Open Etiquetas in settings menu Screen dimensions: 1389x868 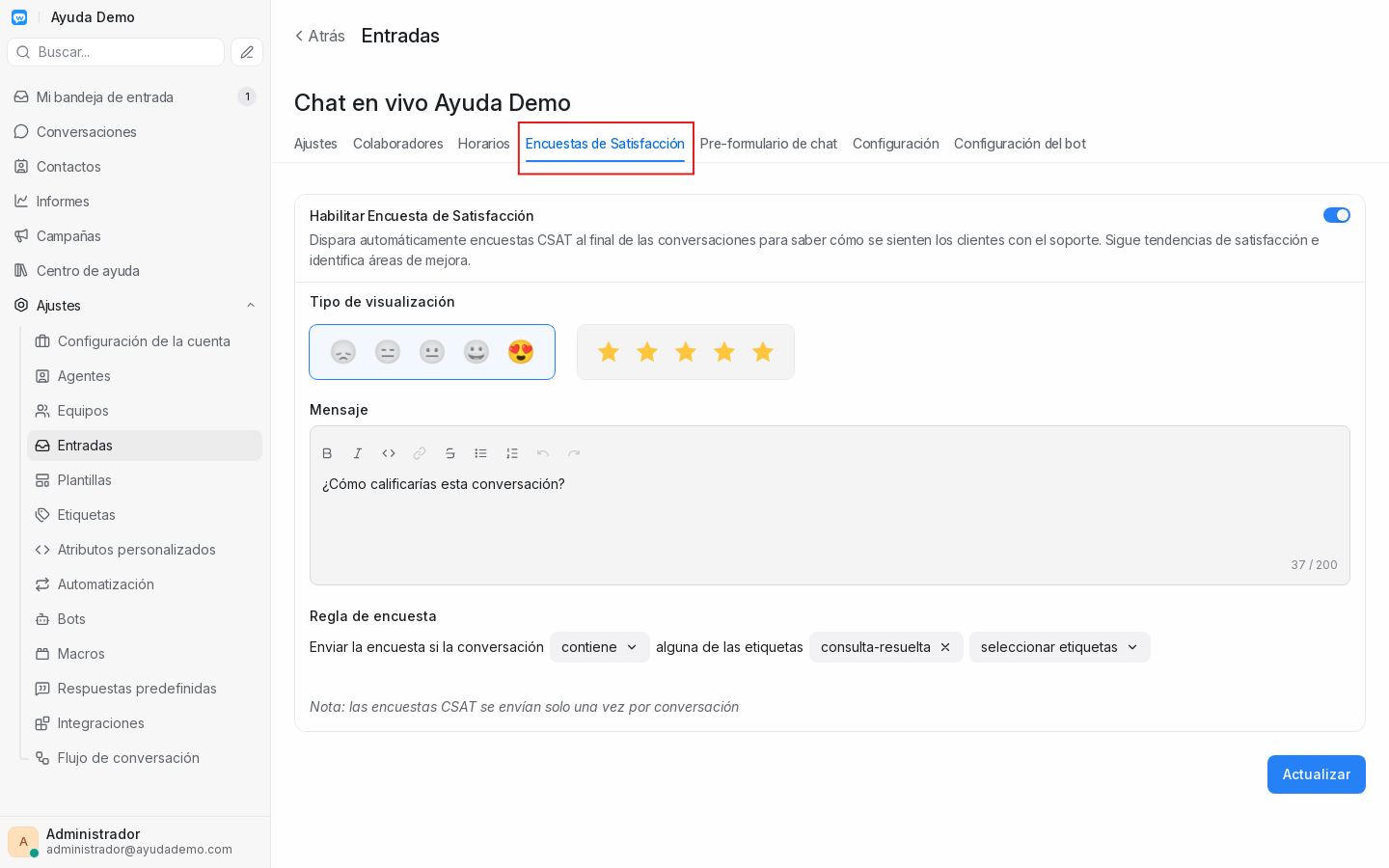tap(145, 515)
